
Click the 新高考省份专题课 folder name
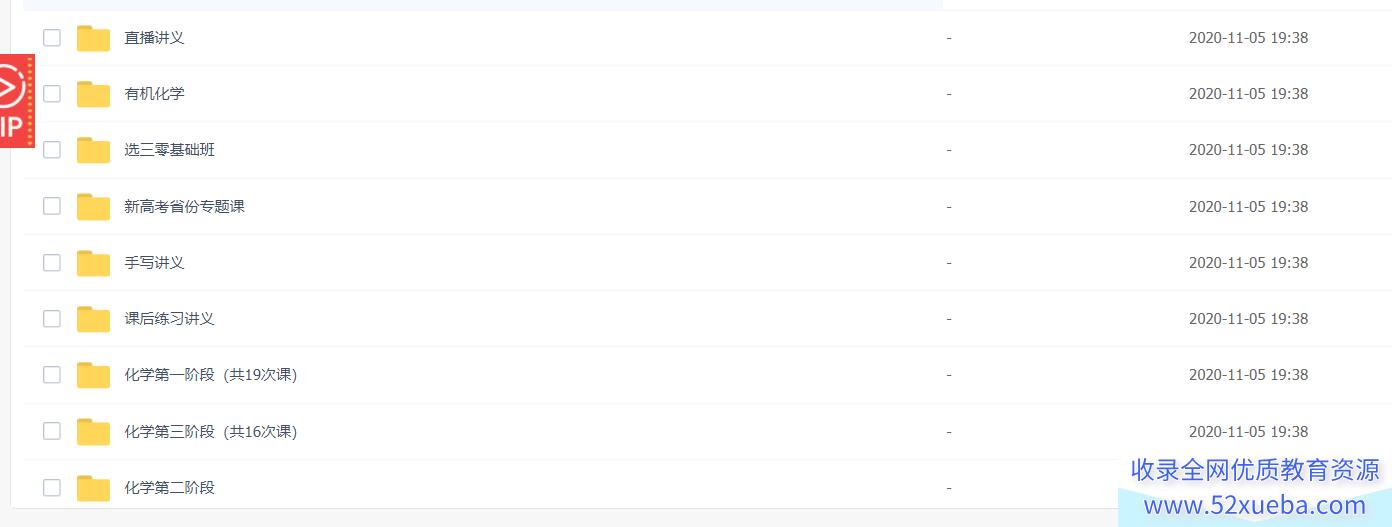click(184, 207)
